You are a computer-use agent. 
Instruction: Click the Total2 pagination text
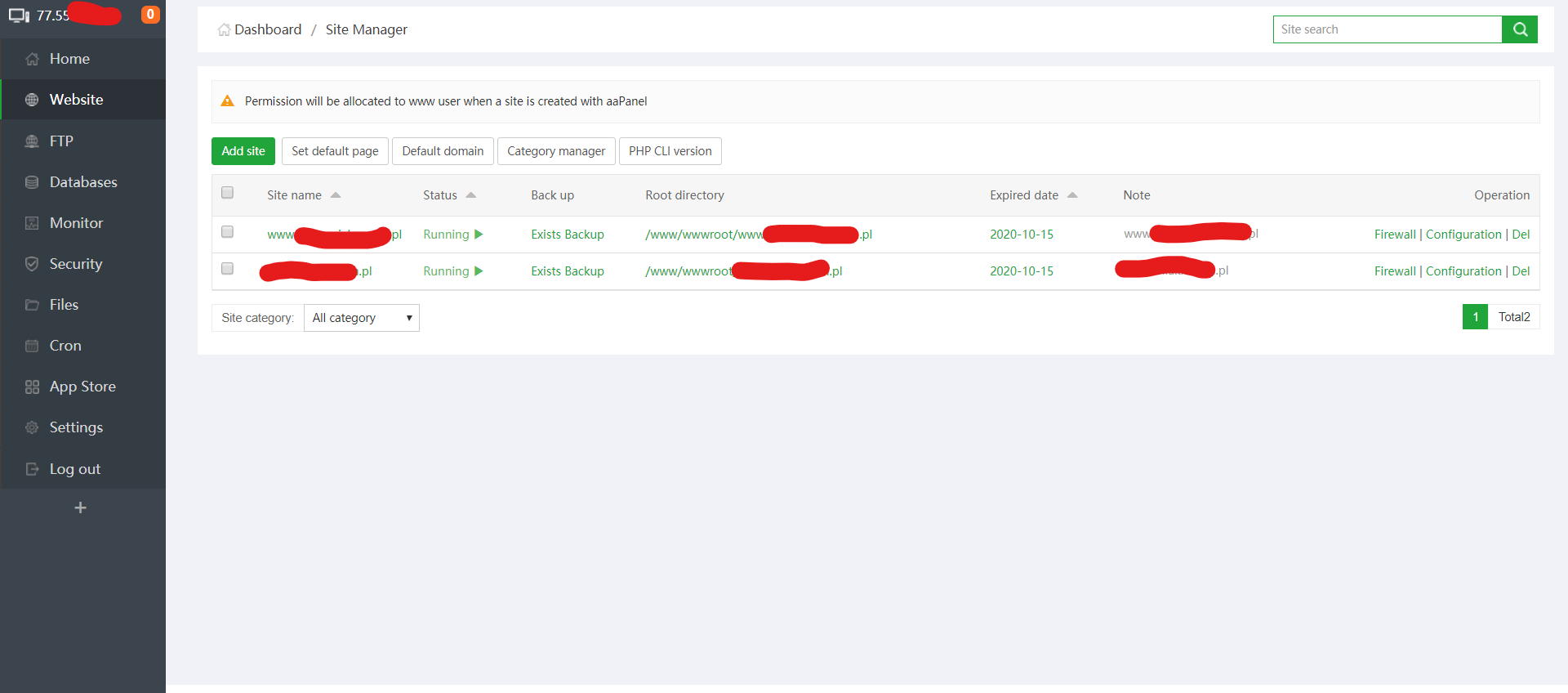point(1514,317)
